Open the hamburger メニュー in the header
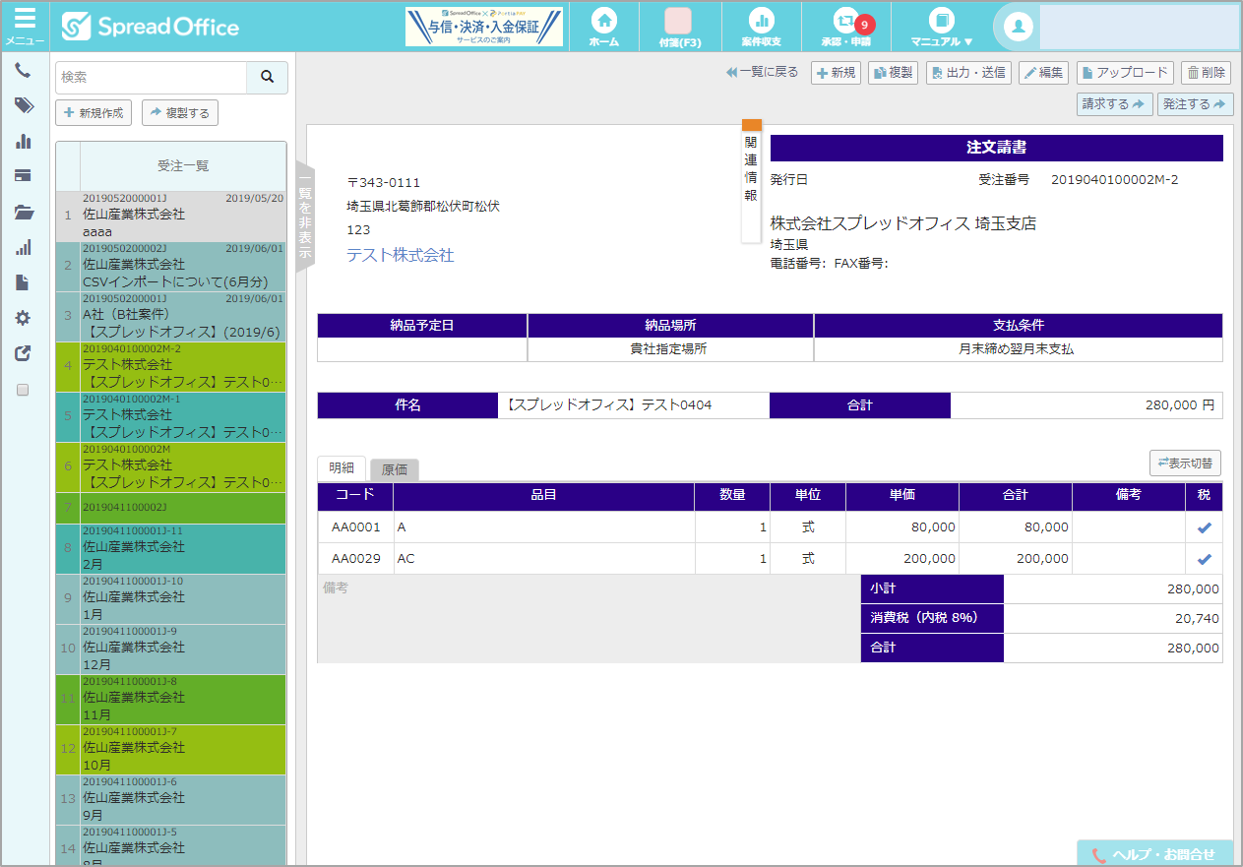The width and height of the screenshot is (1243, 867). [x=24, y=26]
